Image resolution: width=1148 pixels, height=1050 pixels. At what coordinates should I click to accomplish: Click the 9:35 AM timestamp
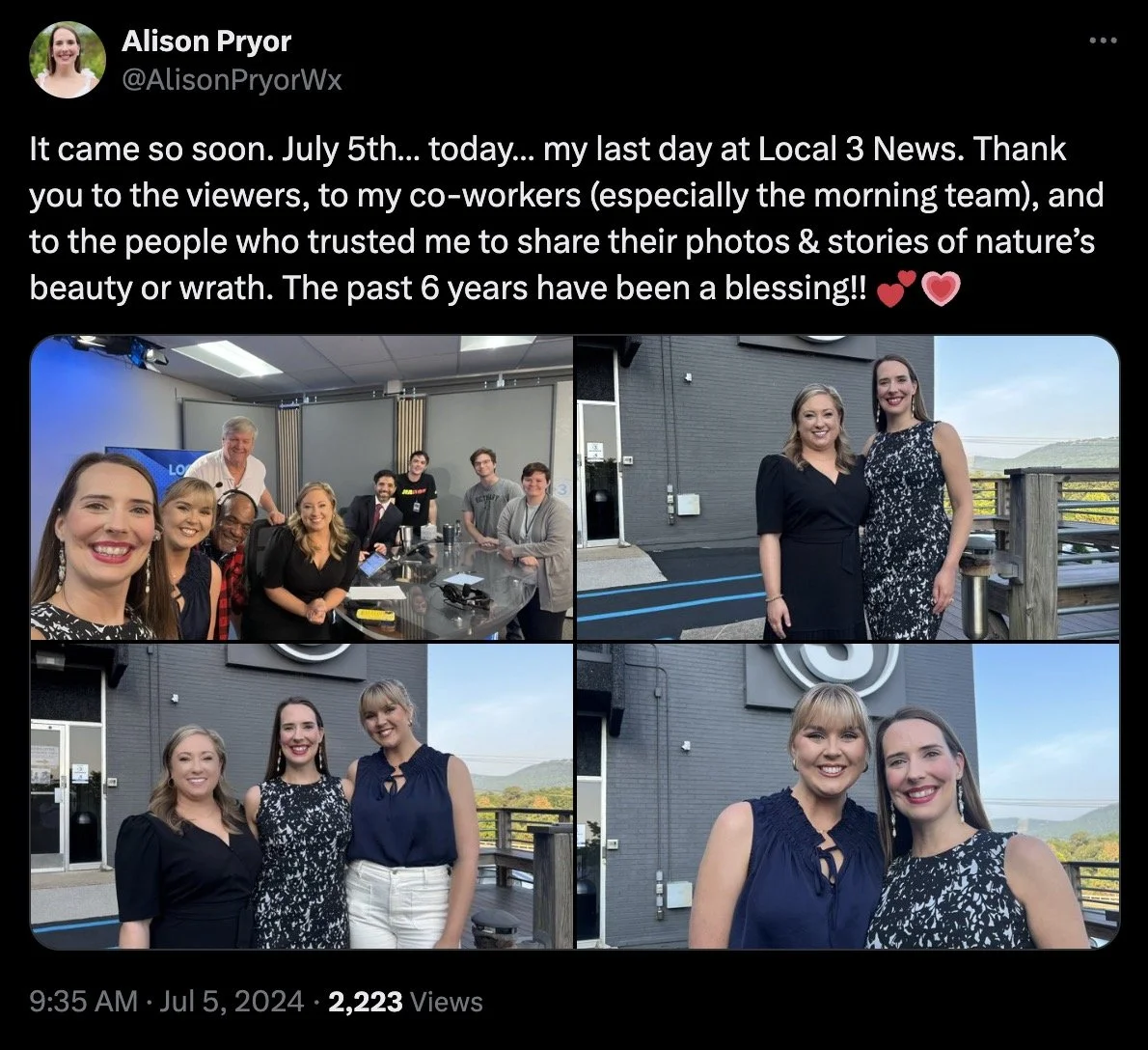click(x=84, y=1001)
